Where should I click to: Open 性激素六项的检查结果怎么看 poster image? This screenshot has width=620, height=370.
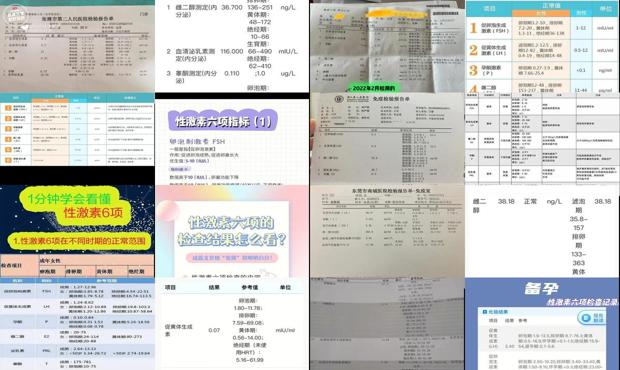(x=232, y=230)
